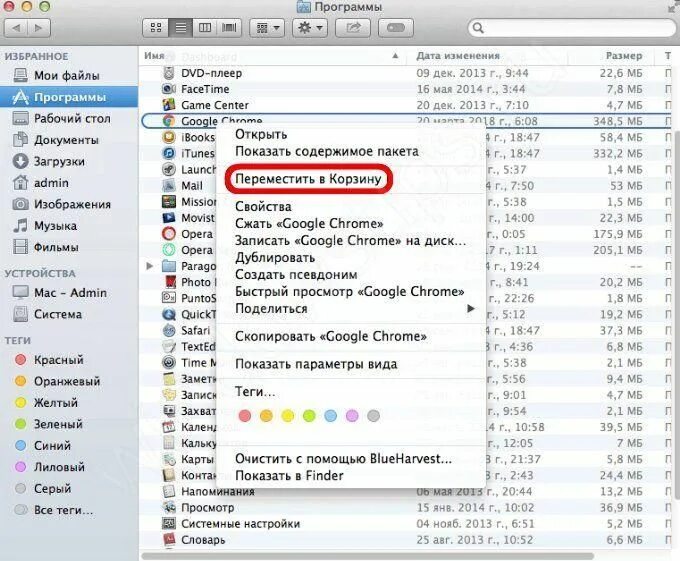Image resolution: width=680 pixels, height=561 pixels.
Task: Choose Показать параметры вида
Action: (x=350, y=364)
